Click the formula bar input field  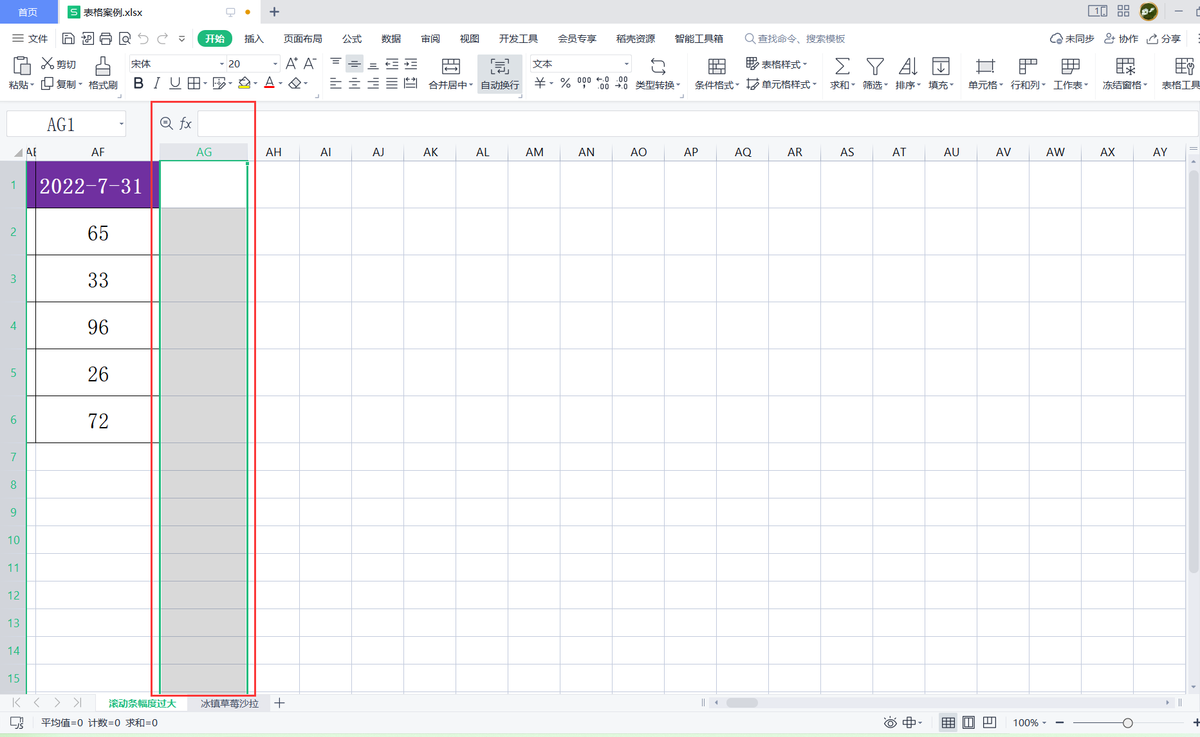696,124
